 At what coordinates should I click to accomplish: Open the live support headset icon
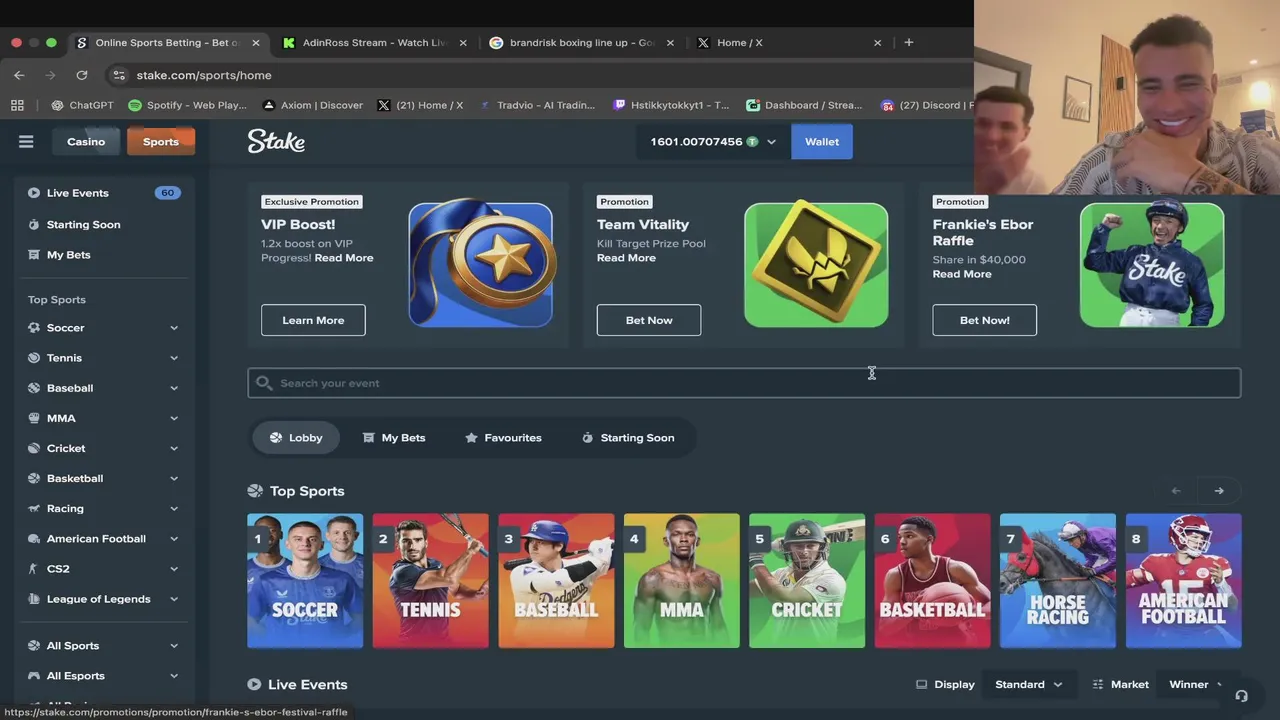[x=1241, y=696]
